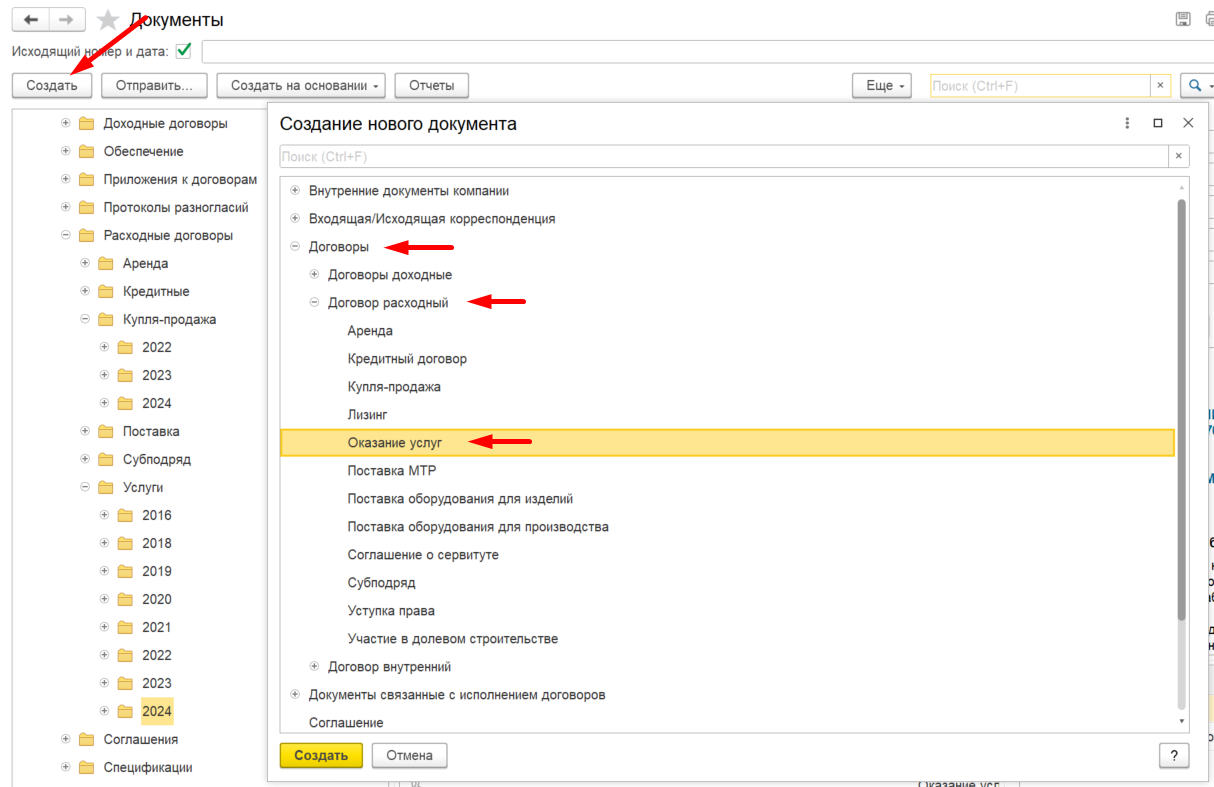The height and width of the screenshot is (787, 1214).
Task: Focus the dialog's Поиск search field
Action: point(724,156)
